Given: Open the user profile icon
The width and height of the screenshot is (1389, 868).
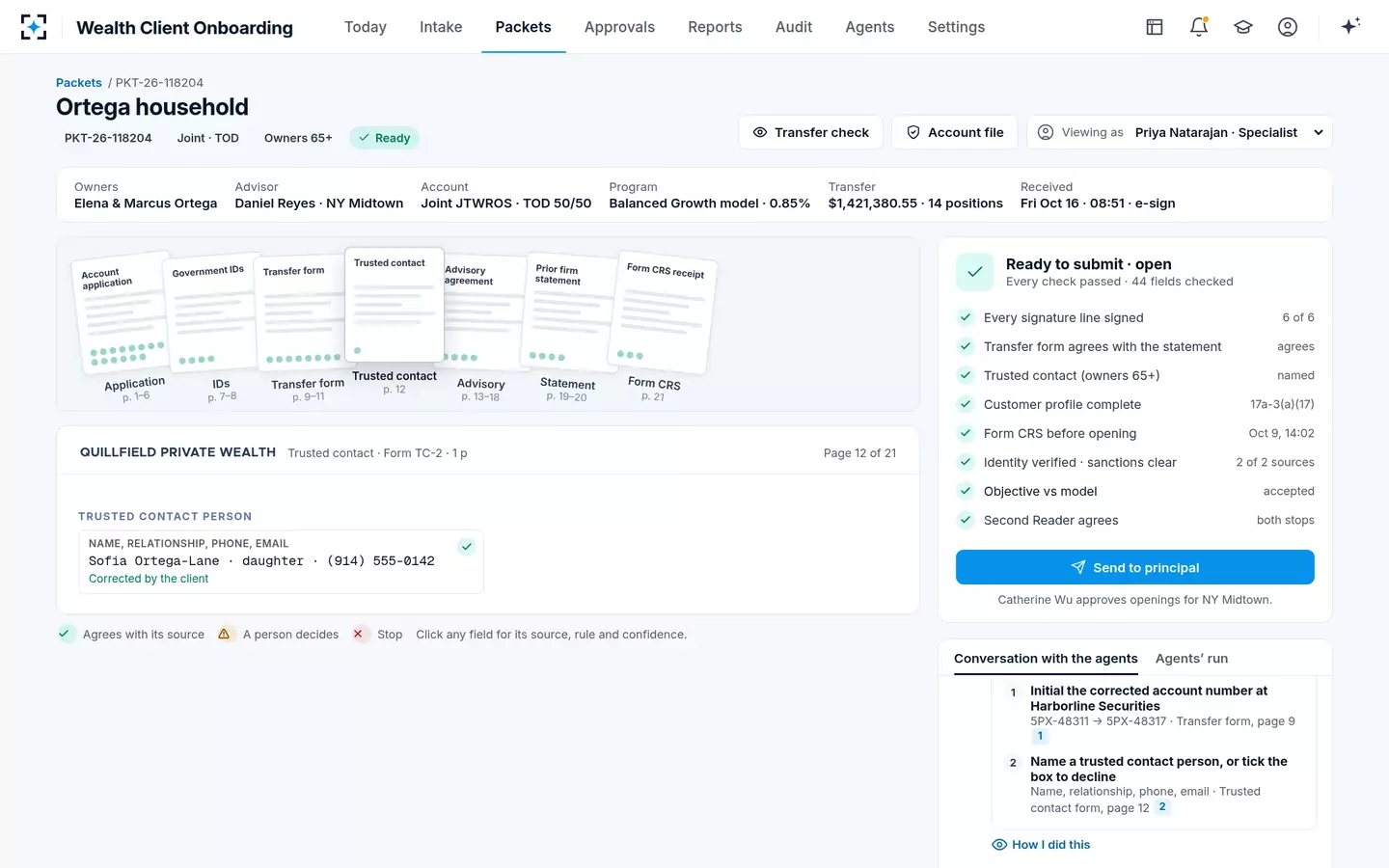Looking at the screenshot, I should (1288, 27).
